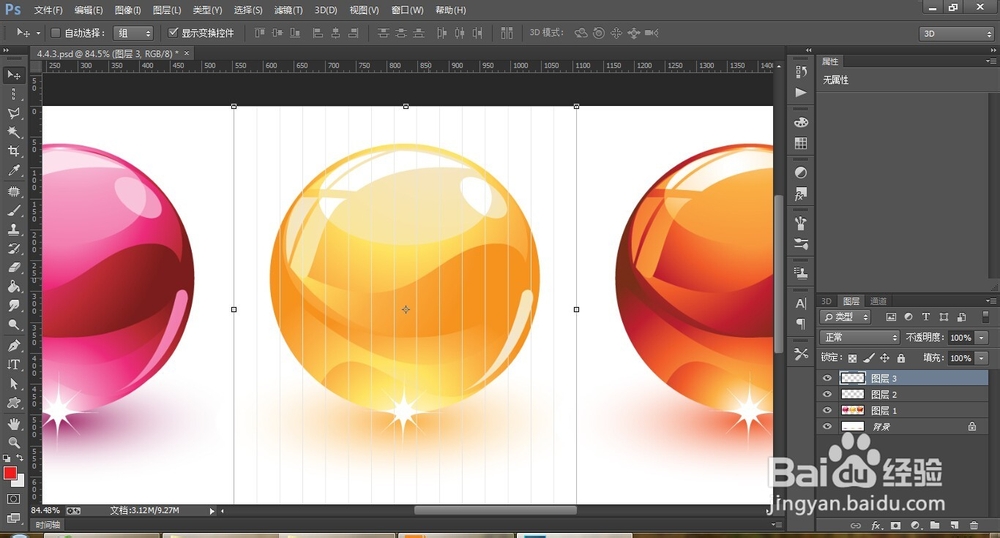Select the Paint Bucket tool
The height and width of the screenshot is (538, 1000).
click(x=13, y=287)
